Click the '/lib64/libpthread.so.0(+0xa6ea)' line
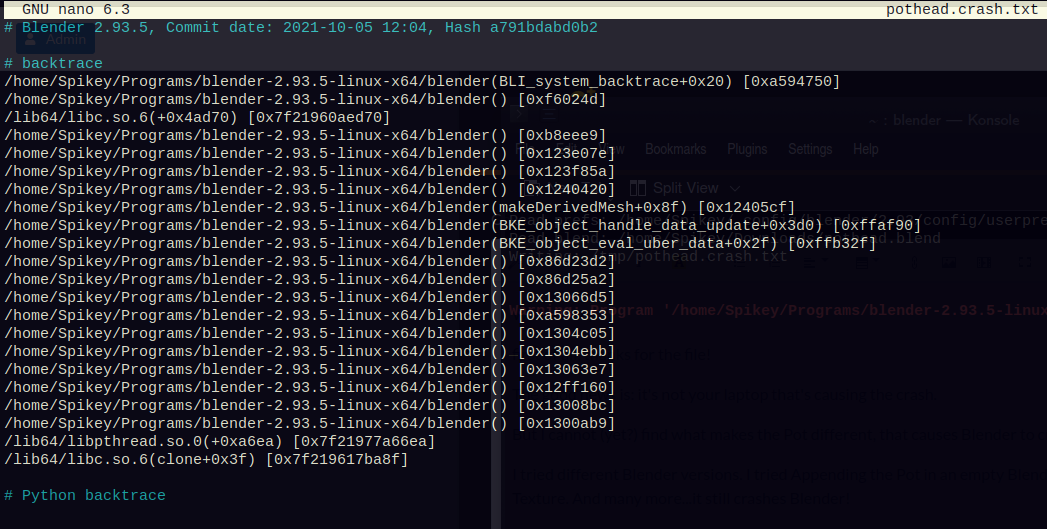 click(x=220, y=442)
